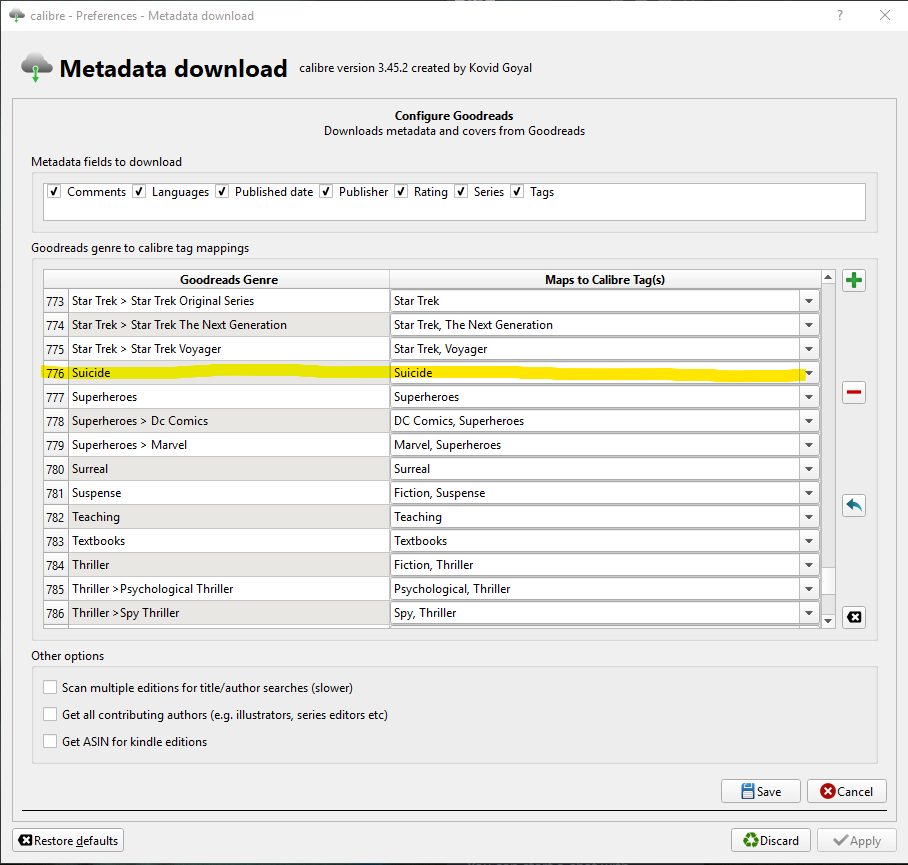The height and width of the screenshot is (865, 908).
Task: Enable Get ASIN for kindle editions
Action: pyautogui.click(x=50, y=742)
